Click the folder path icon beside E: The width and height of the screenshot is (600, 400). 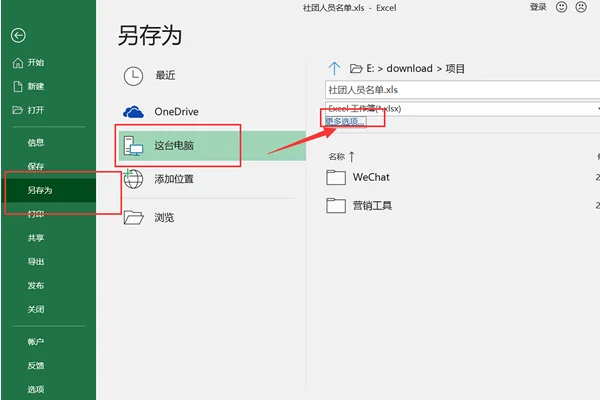pyautogui.click(x=356, y=69)
